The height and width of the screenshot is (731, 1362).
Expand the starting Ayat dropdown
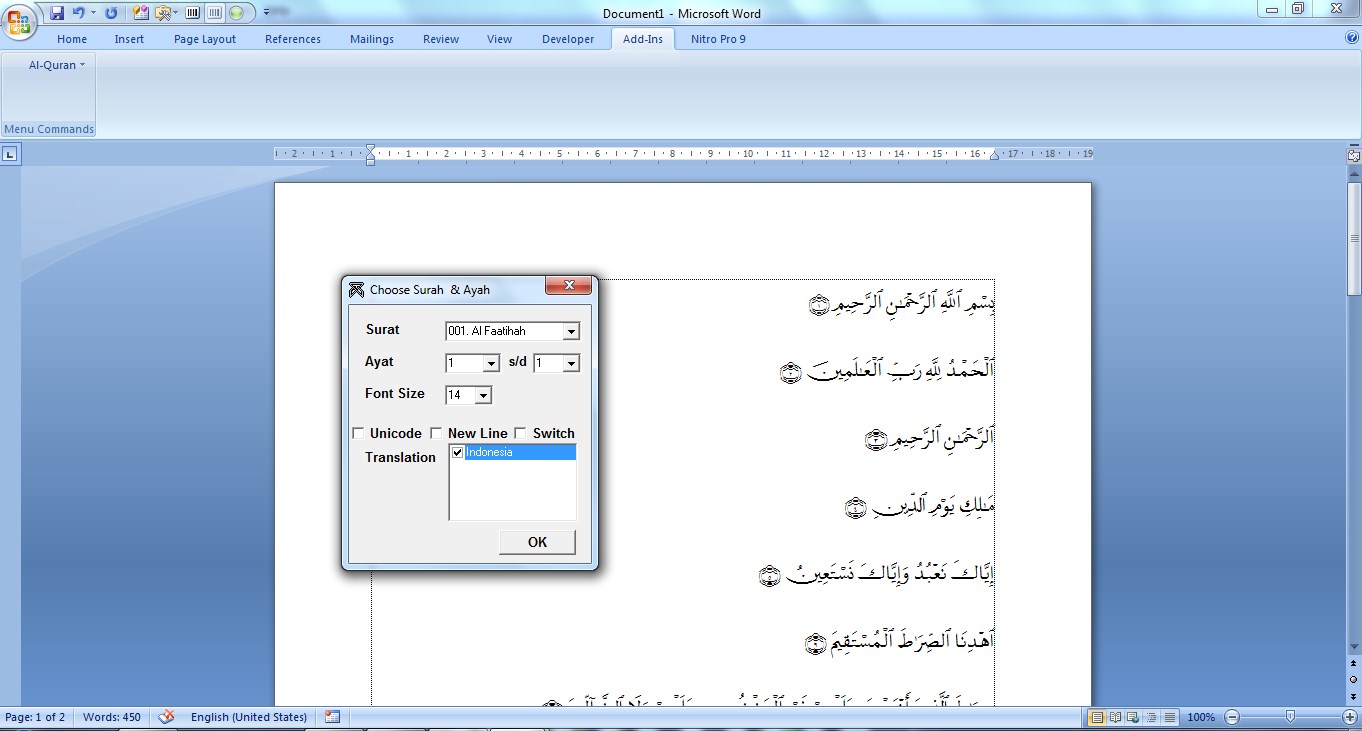coord(491,363)
